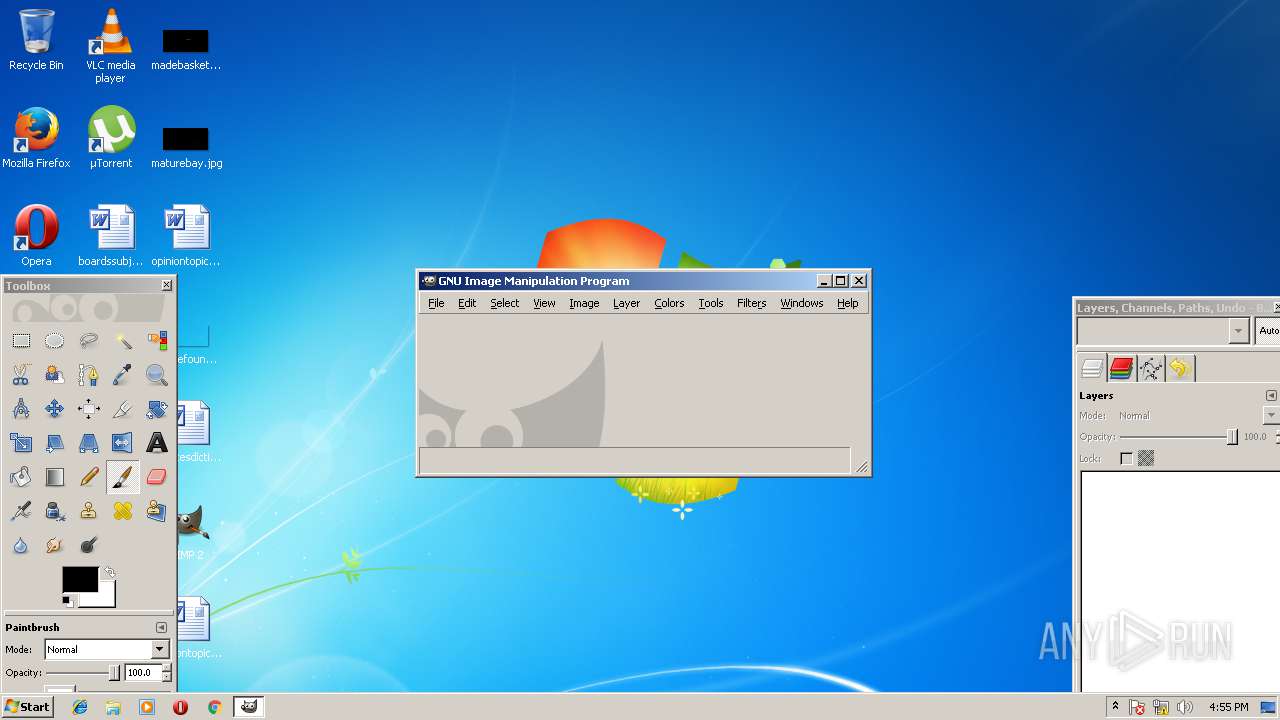This screenshot has width=1280, height=720.
Task: Select the Perspective Clone tool
Action: point(157,511)
